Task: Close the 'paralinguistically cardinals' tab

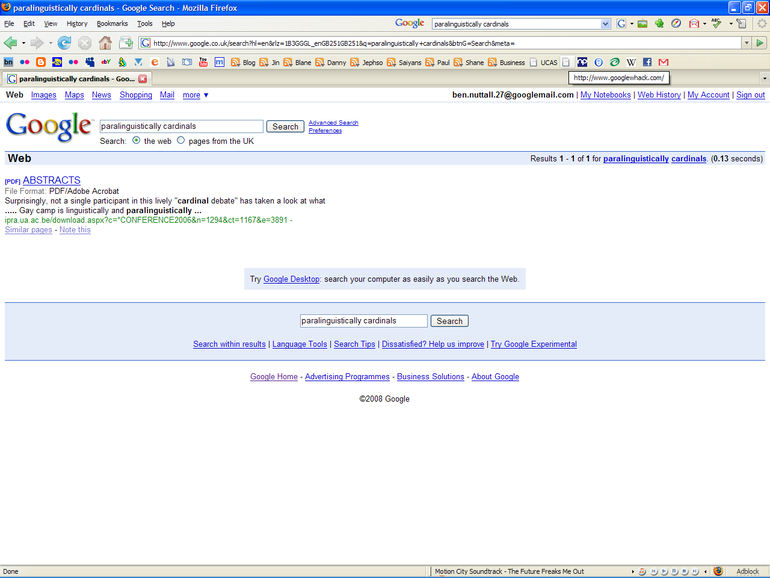Action: coord(142,79)
